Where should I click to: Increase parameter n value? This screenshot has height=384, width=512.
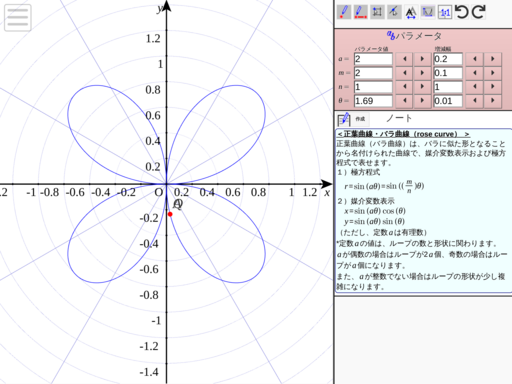[x=422, y=87]
